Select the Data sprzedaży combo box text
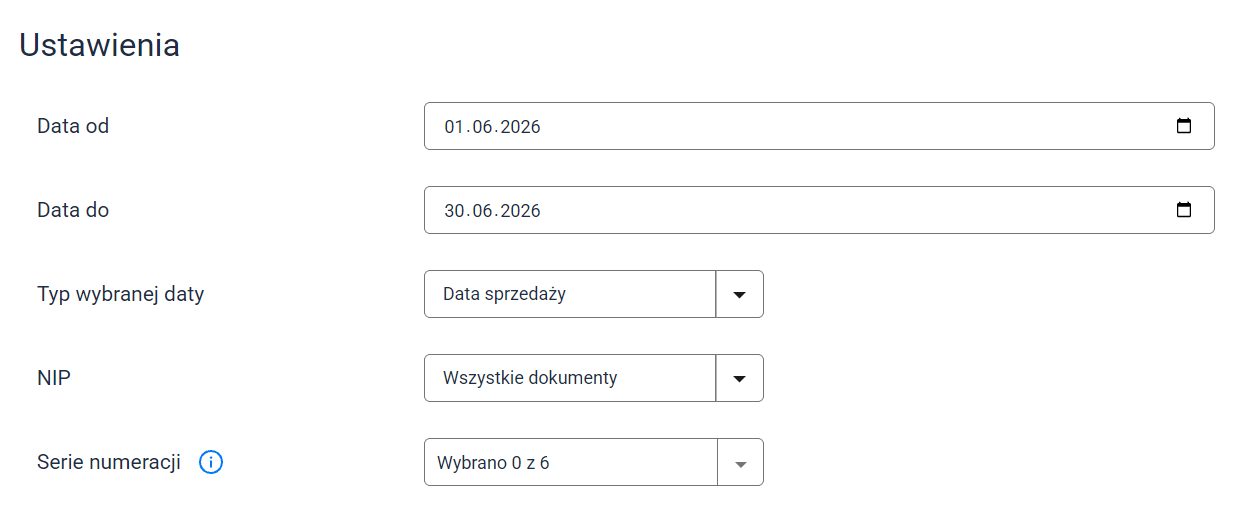 pos(504,294)
